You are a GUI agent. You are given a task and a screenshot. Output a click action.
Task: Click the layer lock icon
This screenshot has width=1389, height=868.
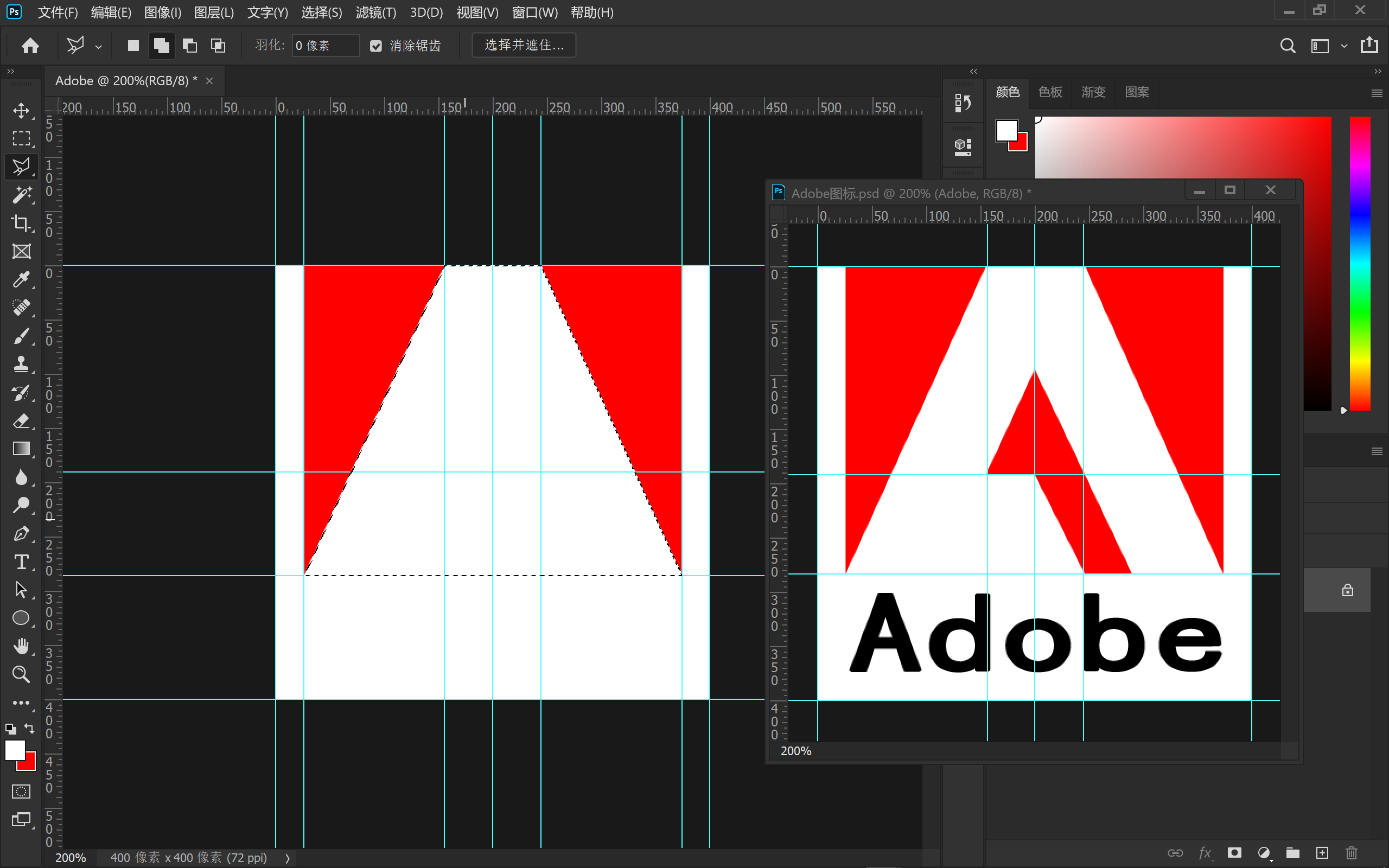pos(1347,590)
